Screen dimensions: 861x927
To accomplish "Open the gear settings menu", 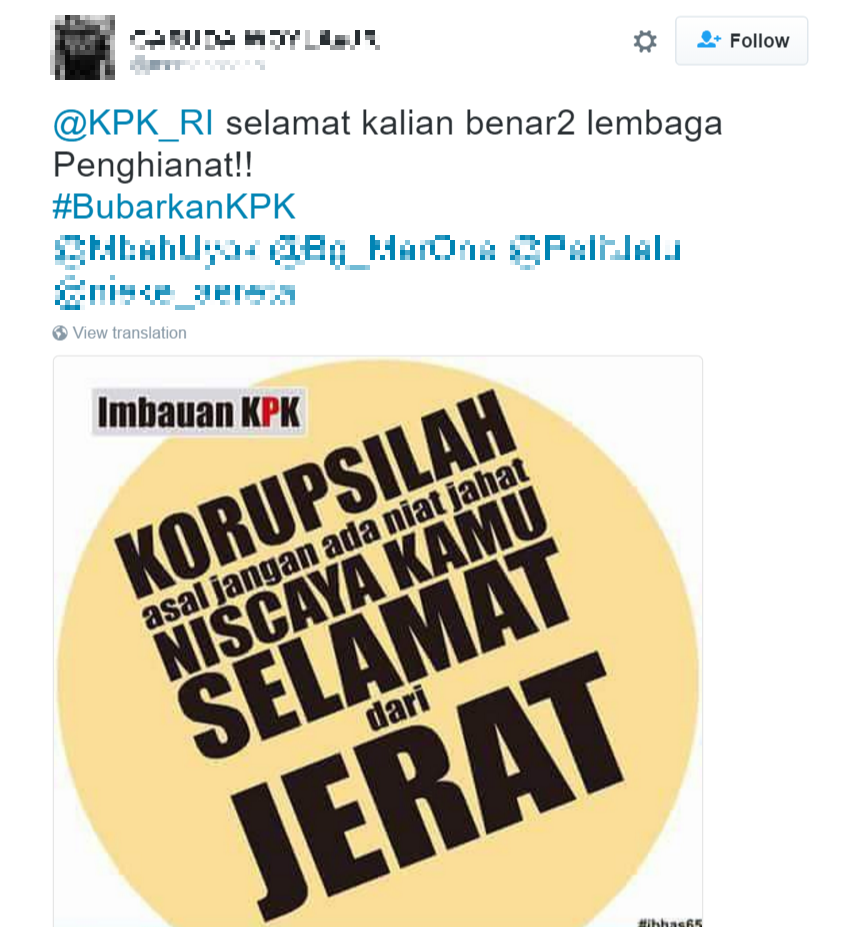I will (645, 41).
